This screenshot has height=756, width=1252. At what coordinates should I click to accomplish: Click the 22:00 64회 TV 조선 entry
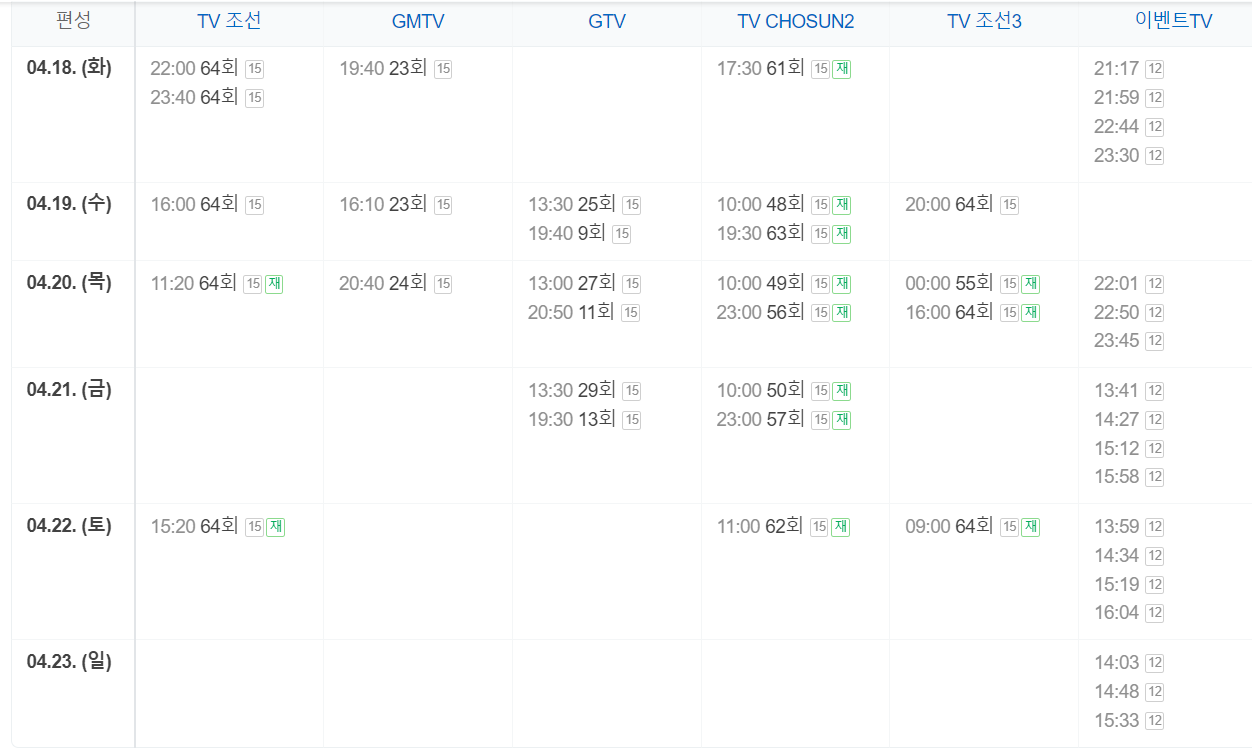[194, 69]
